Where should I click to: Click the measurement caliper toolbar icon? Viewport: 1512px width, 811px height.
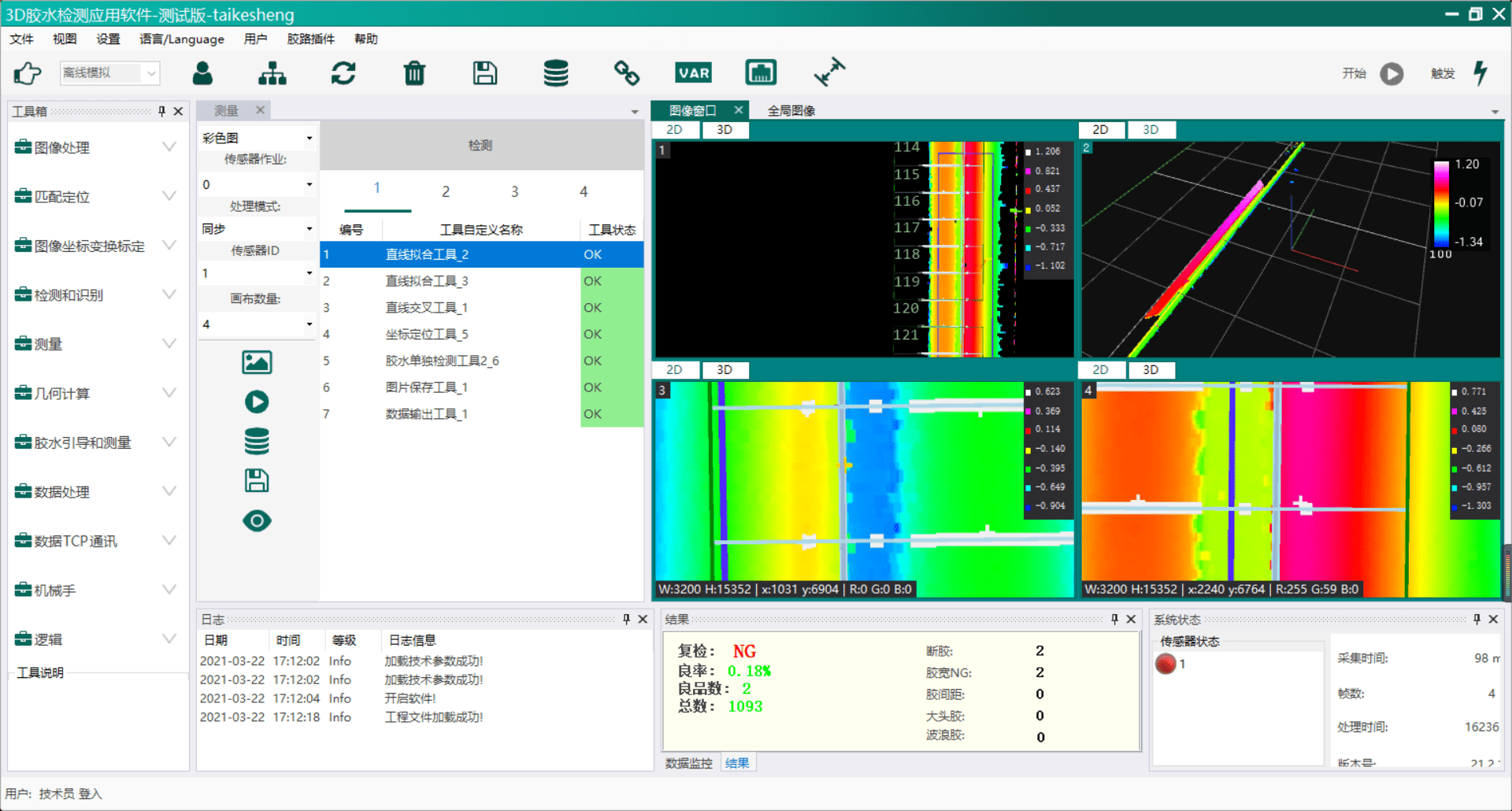coord(829,72)
